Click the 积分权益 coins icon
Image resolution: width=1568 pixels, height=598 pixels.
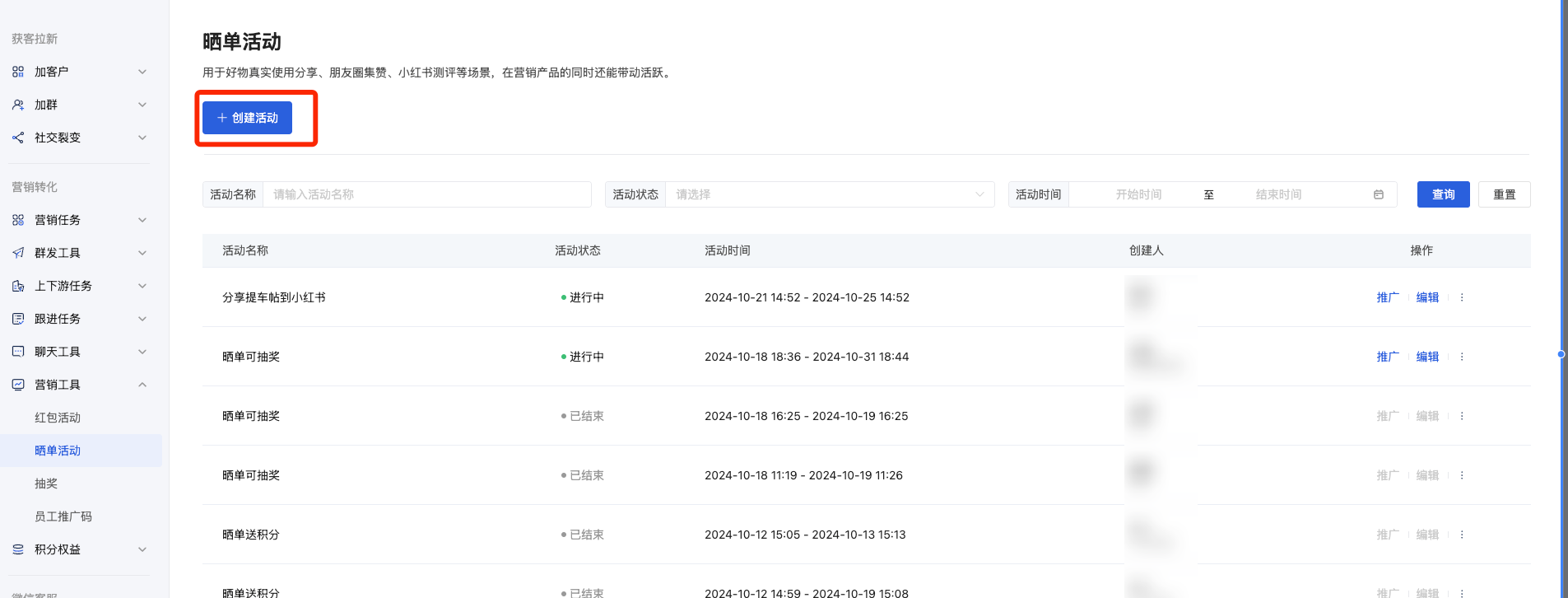(x=18, y=549)
